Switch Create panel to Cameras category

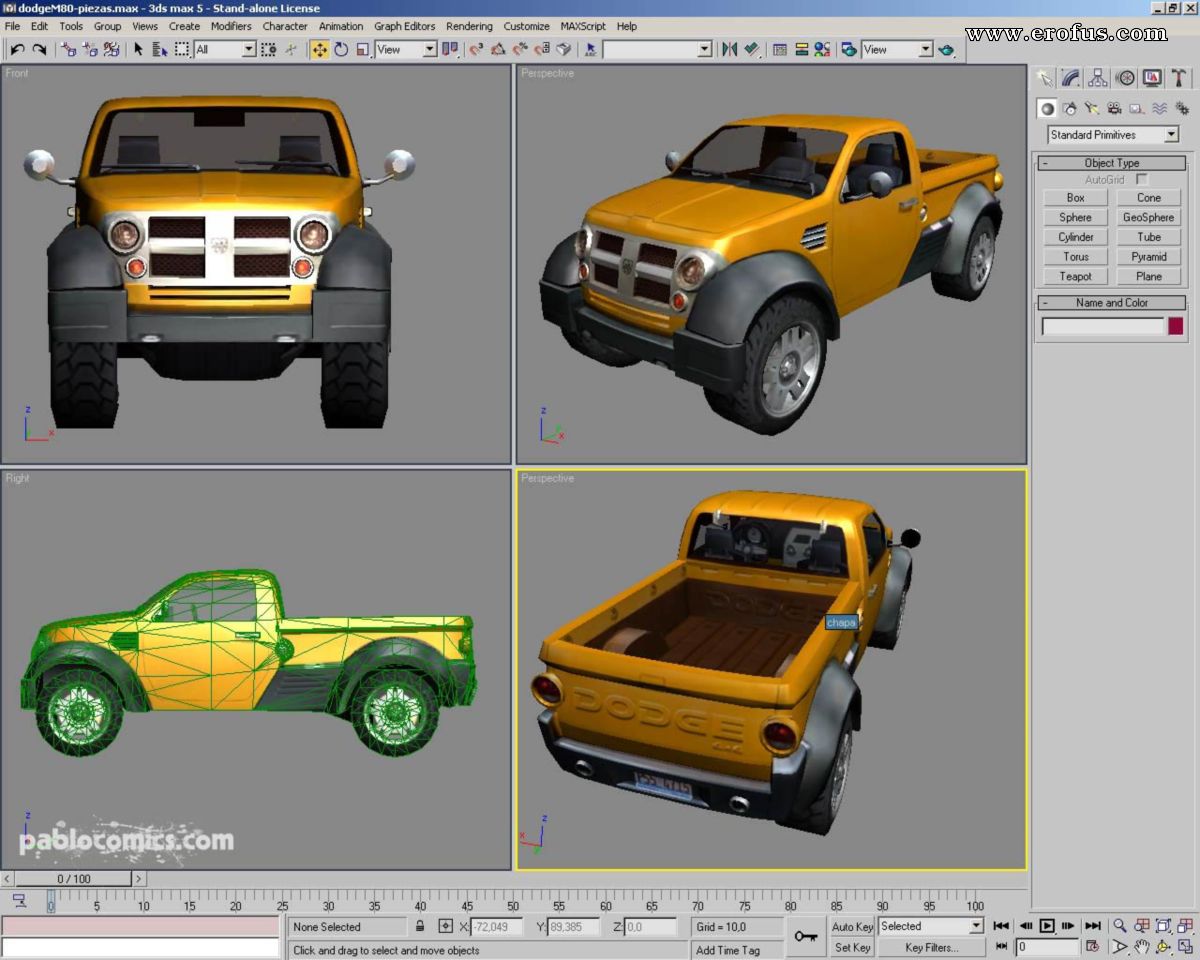point(1114,108)
